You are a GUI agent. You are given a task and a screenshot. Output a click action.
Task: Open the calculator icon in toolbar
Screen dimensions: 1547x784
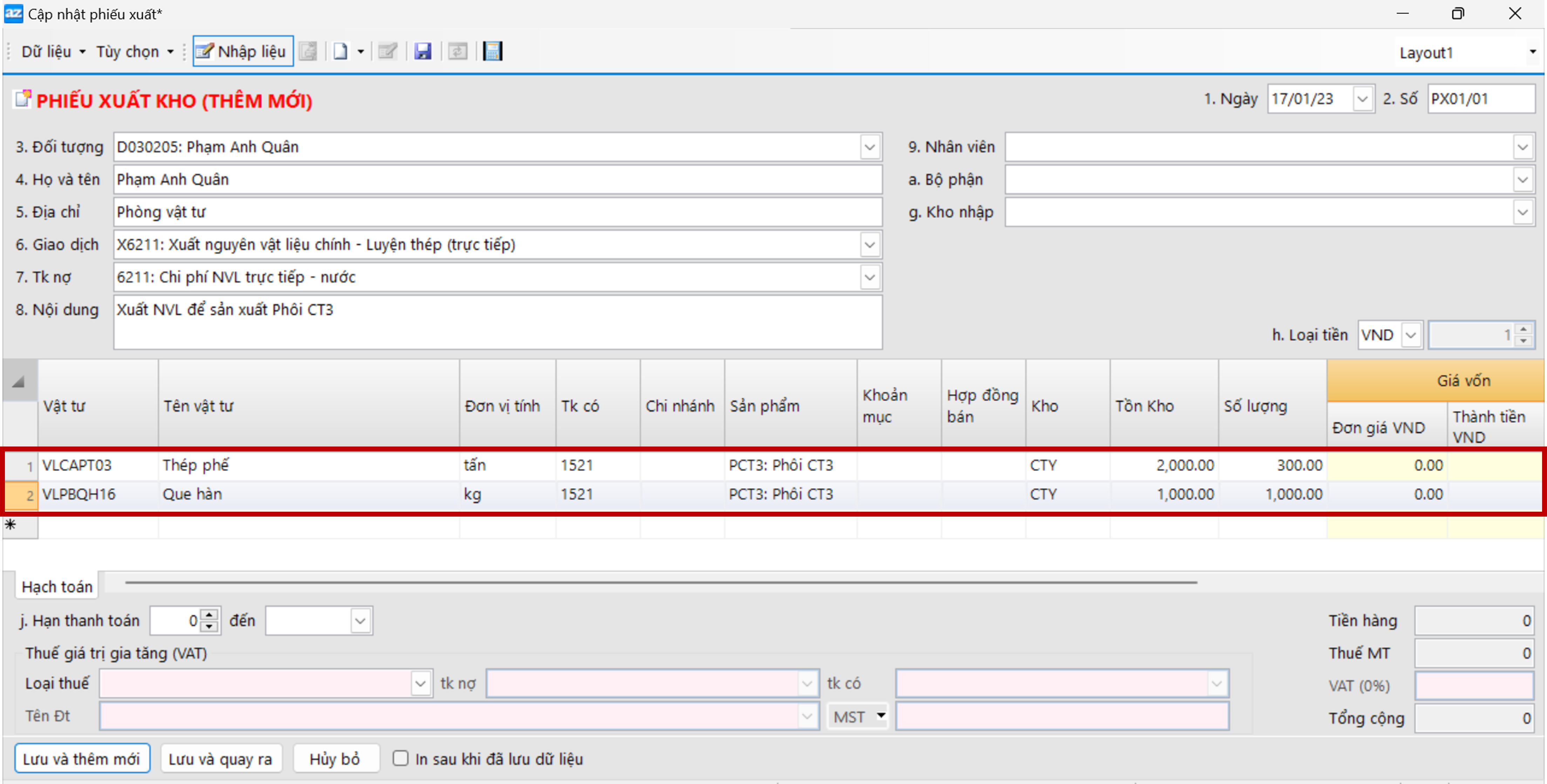[x=492, y=52]
